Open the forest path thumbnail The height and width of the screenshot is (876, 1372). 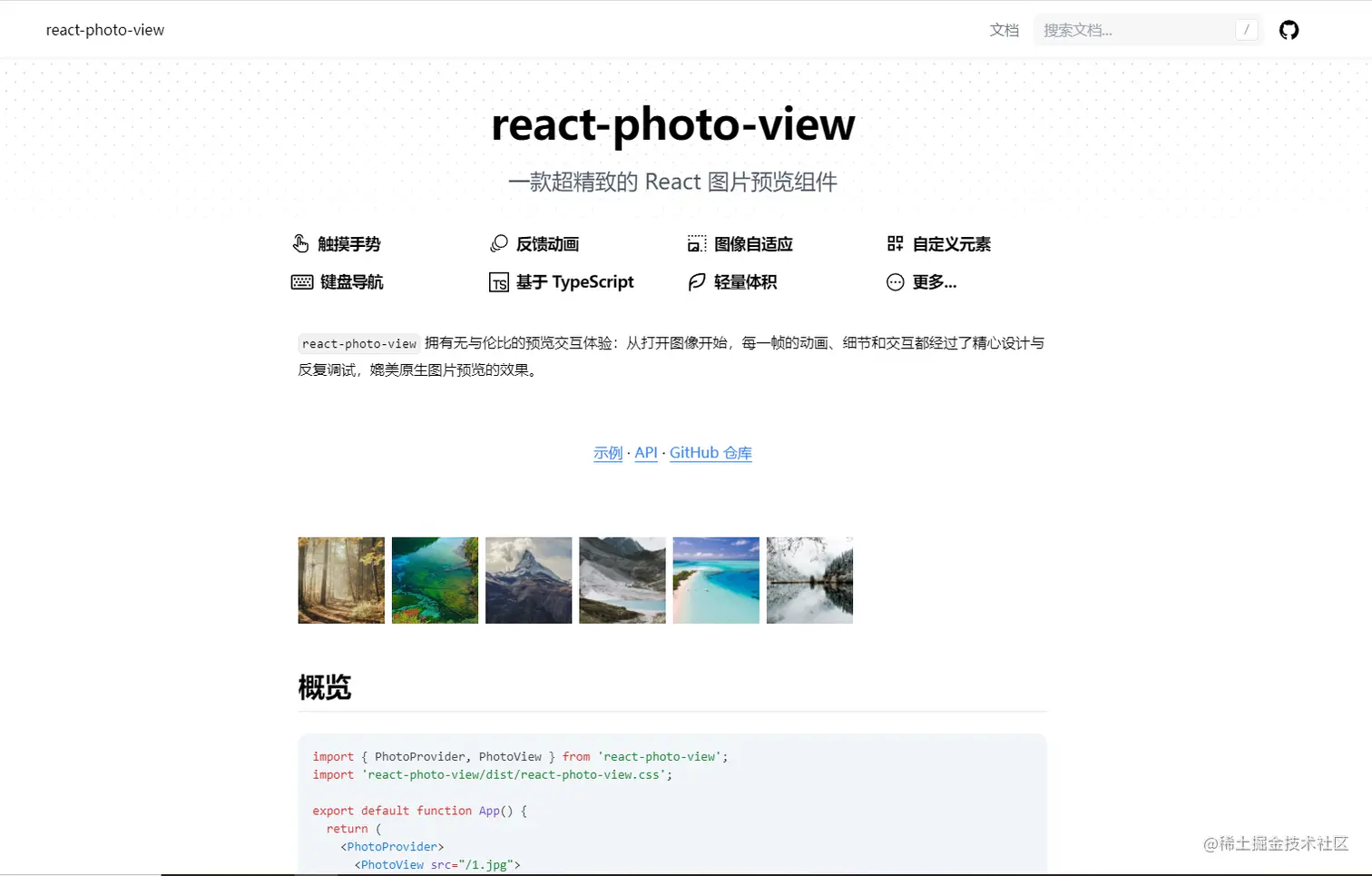[x=341, y=580]
